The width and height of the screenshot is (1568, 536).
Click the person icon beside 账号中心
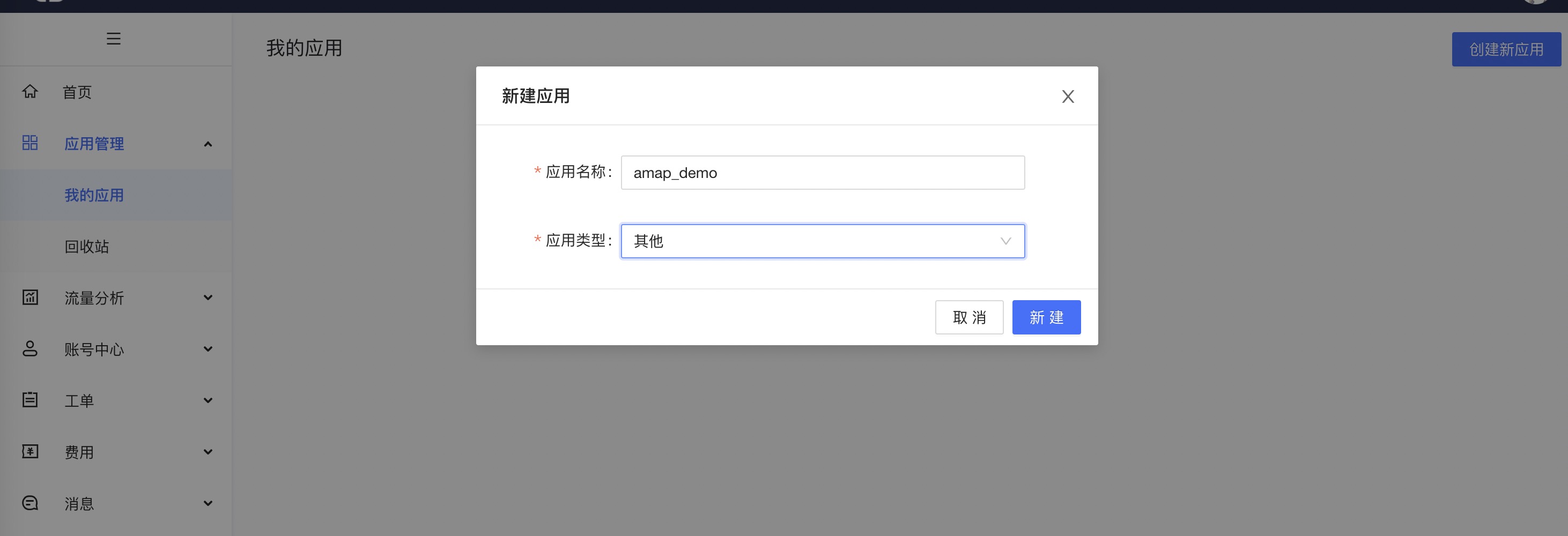coord(30,348)
